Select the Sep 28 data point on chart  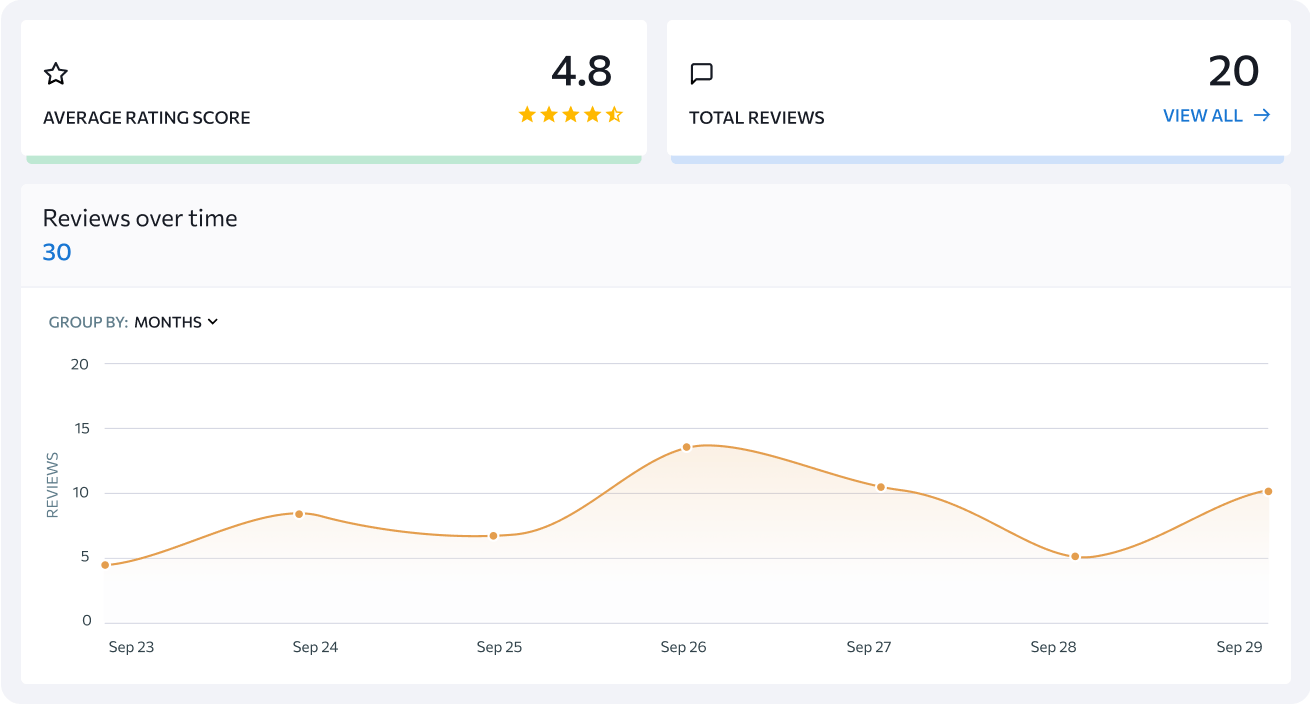pos(1075,556)
